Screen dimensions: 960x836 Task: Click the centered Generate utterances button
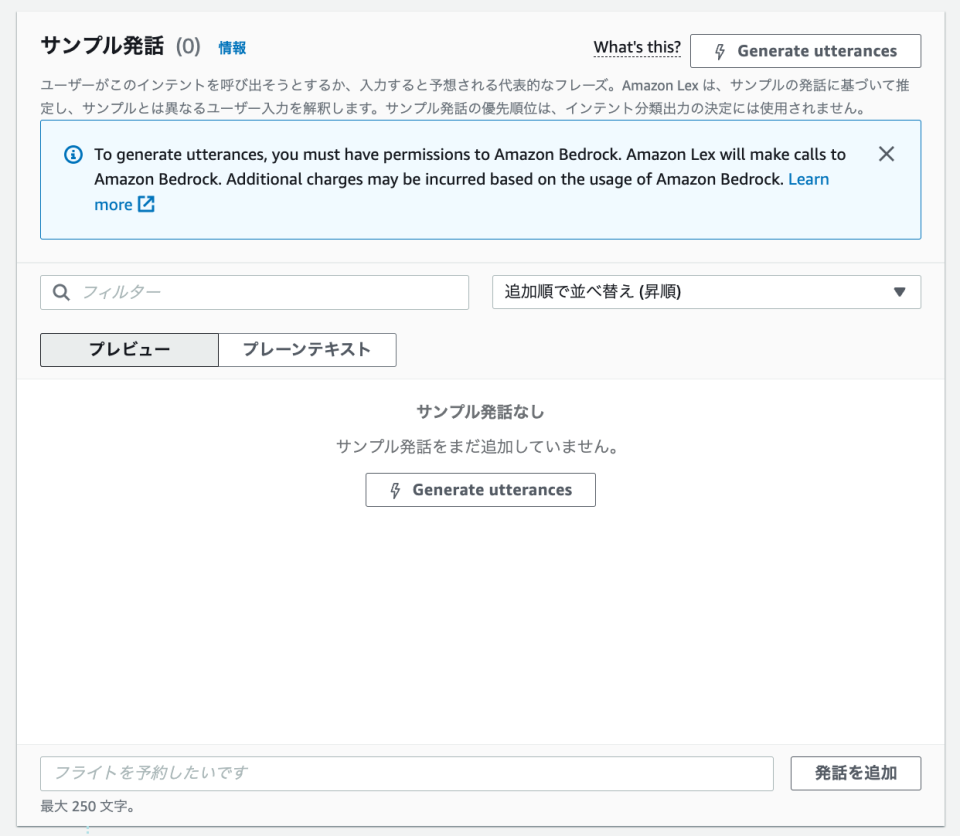[480, 489]
